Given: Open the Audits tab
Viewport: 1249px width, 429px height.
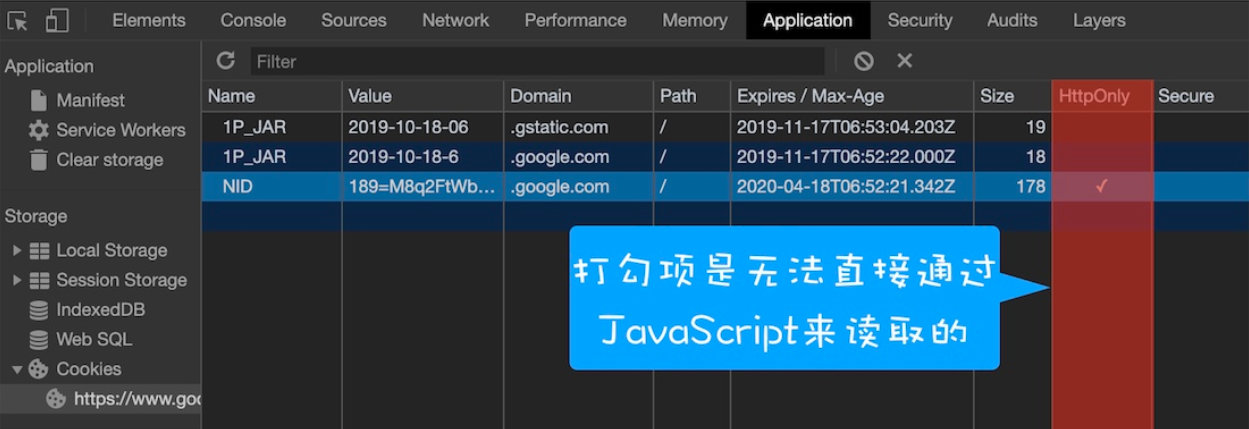Looking at the screenshot, I should click(1012, 20).
